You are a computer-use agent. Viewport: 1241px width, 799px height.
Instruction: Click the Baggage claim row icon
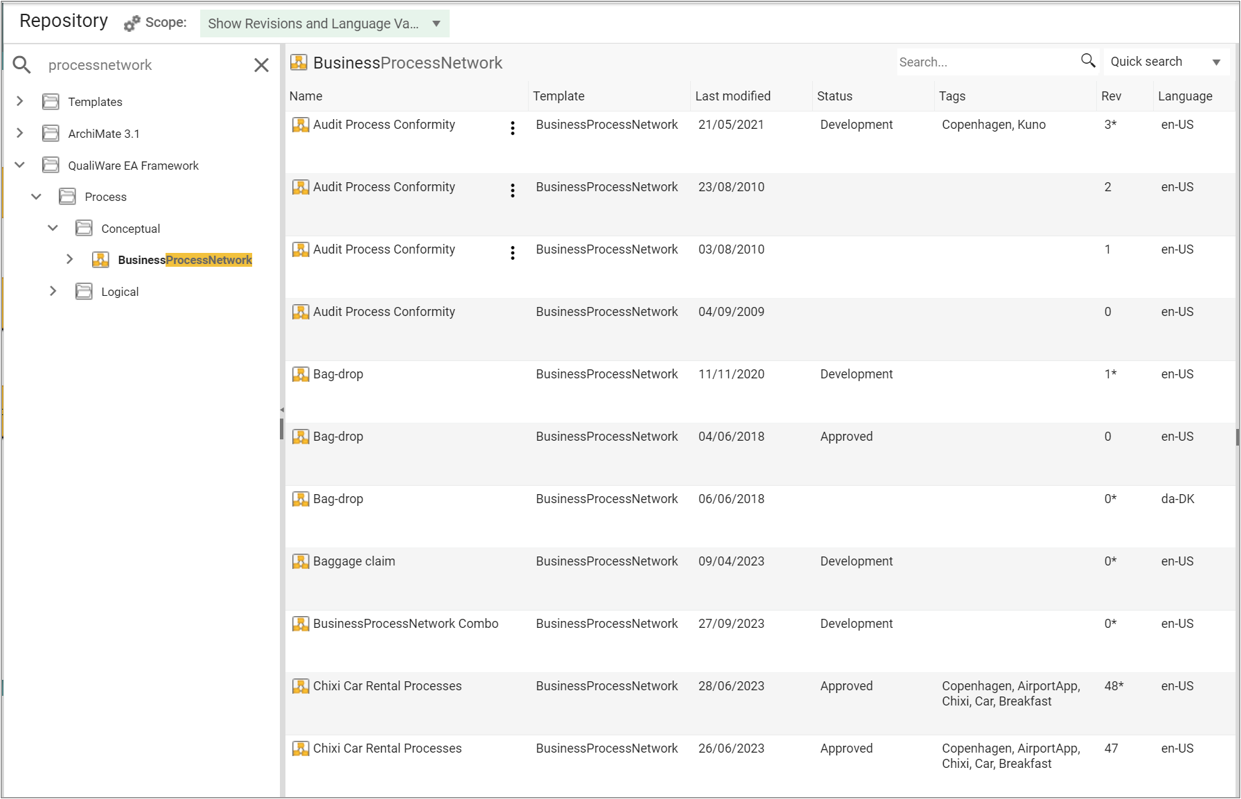(x=300, y=561)
